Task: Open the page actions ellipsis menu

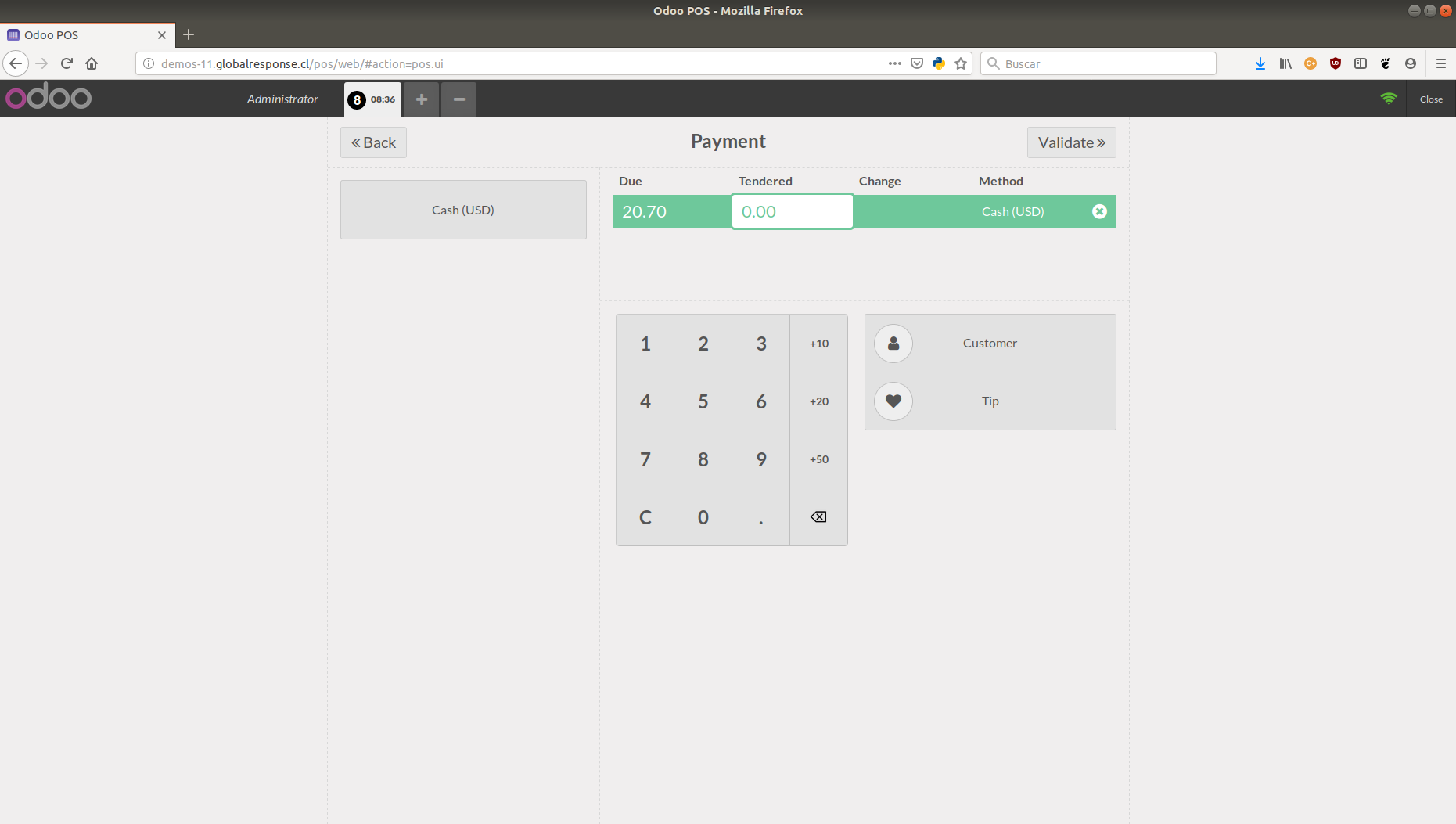Action: [894, 63]
